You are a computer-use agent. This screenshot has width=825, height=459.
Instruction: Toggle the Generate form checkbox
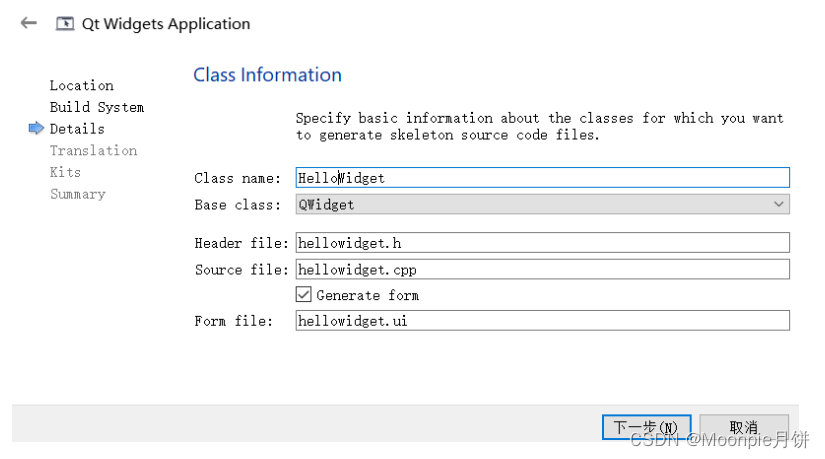tap(304, 294)
